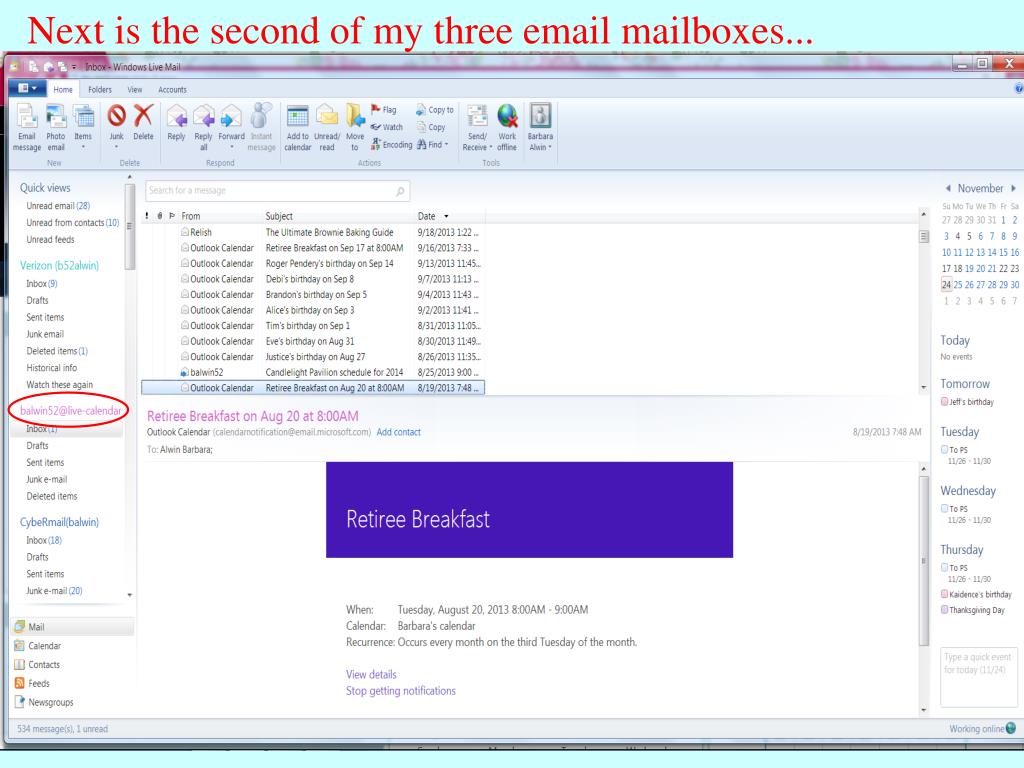Click the Copy to button
1024x768 pixels.
[x=435, y=110]
